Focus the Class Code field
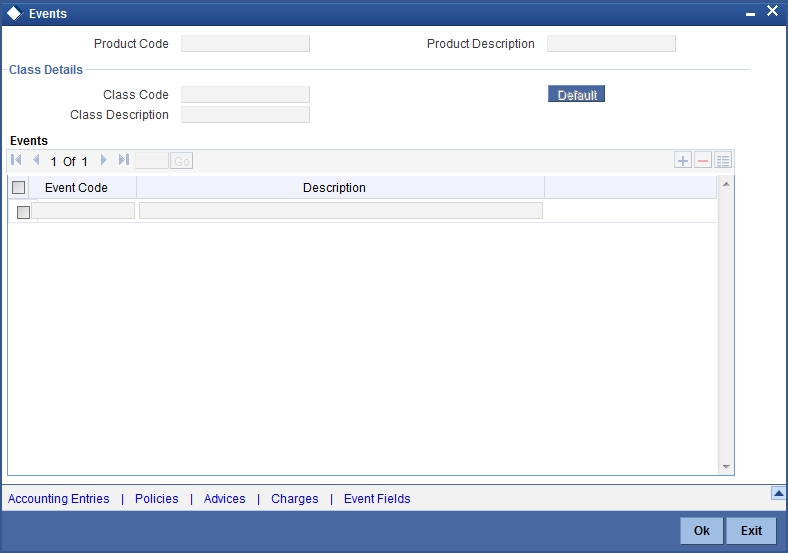Viewport: 788px width, 553px height. tap(245, 95)
